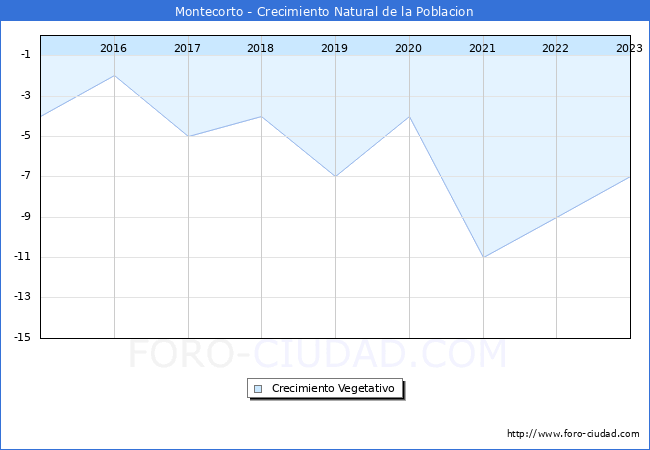Viewport: 650px width, 450px height.
Task: Click the -9 y-axis value
Action: pyautogui.click(x=26, y=216)
